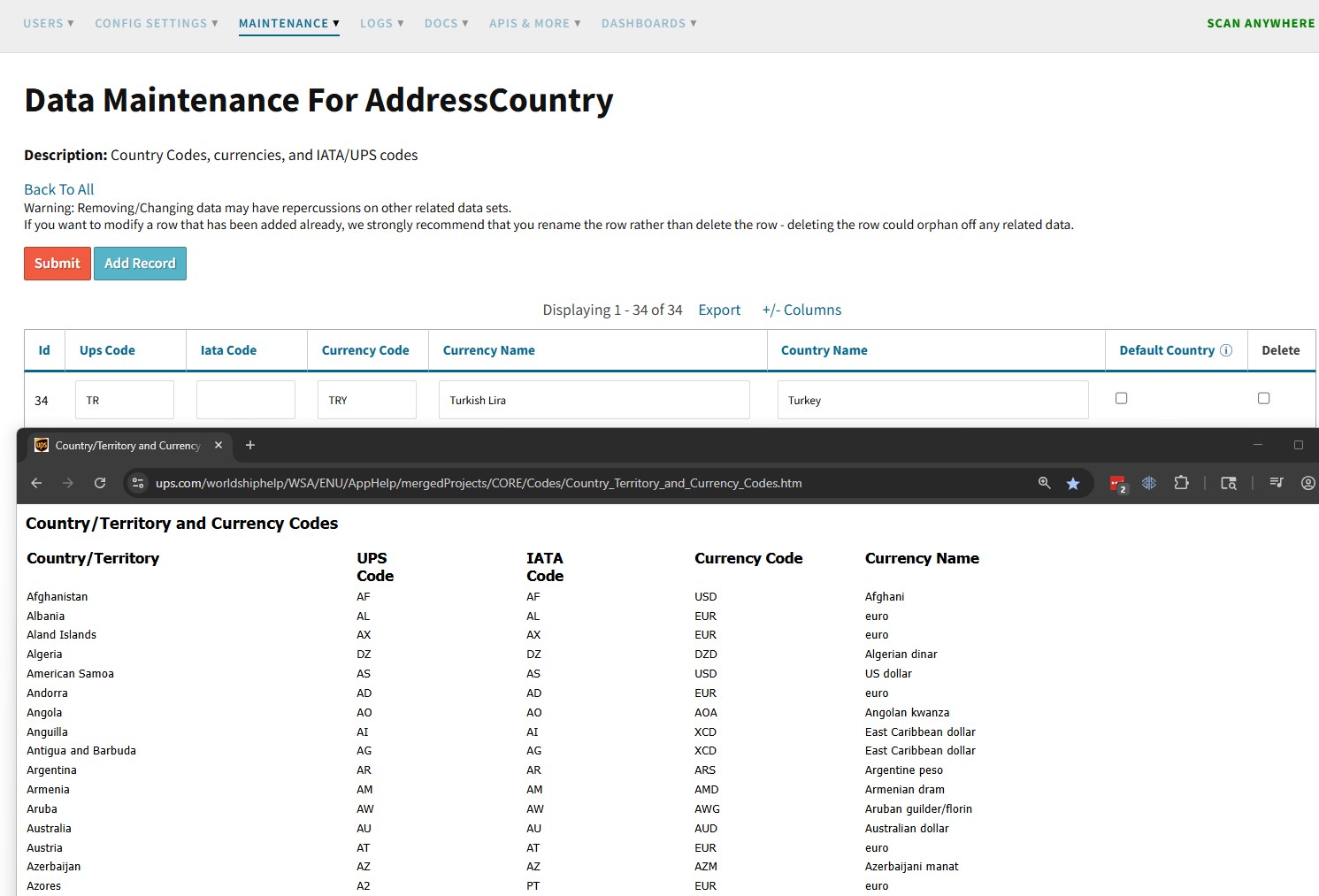Click the Export link
The width and height of the screenshot is (1319, 896).
tap(719, 310)
